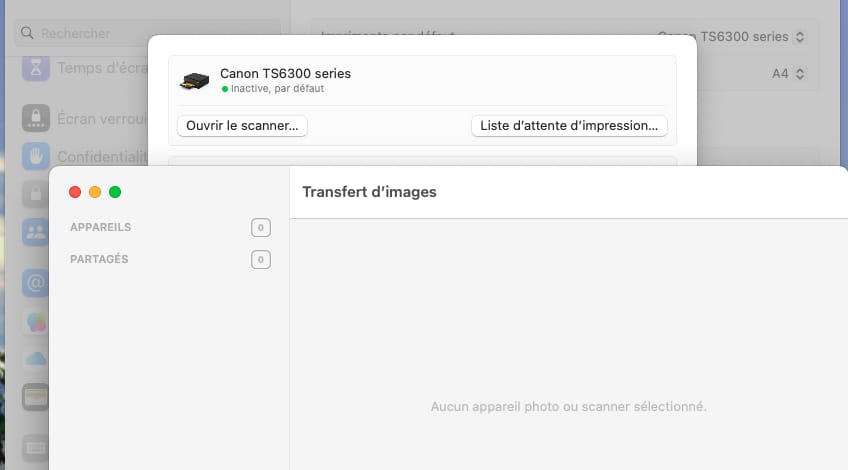
Task: Click the Rechercher search field
Action: (150, 34)
